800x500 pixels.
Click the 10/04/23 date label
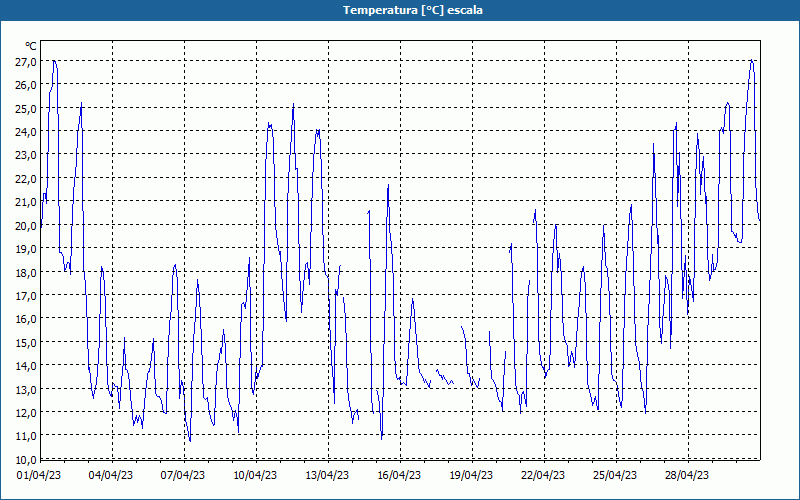(x=255, y=476)
